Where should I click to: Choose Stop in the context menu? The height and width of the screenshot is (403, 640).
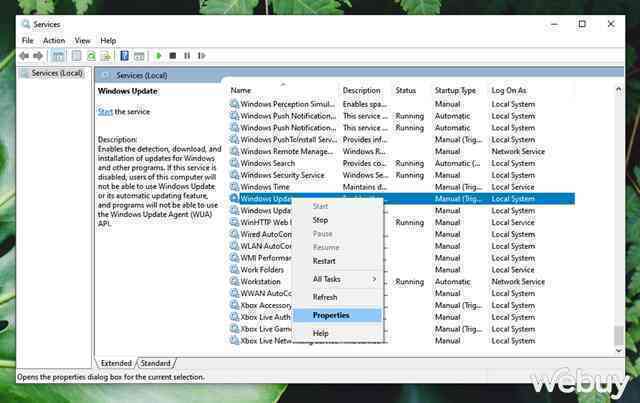[338, 220]
